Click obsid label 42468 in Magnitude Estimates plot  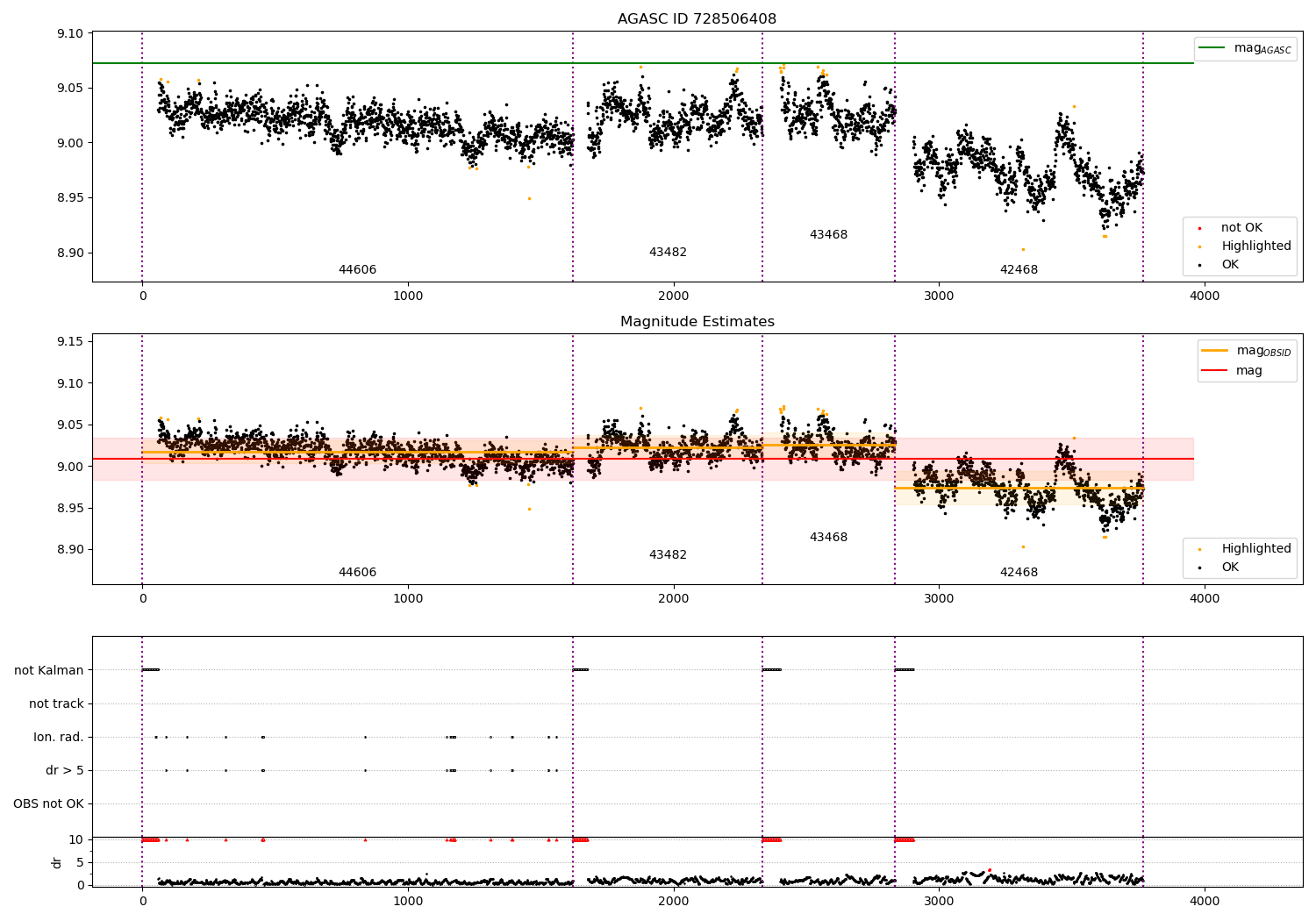[1019, 573]
